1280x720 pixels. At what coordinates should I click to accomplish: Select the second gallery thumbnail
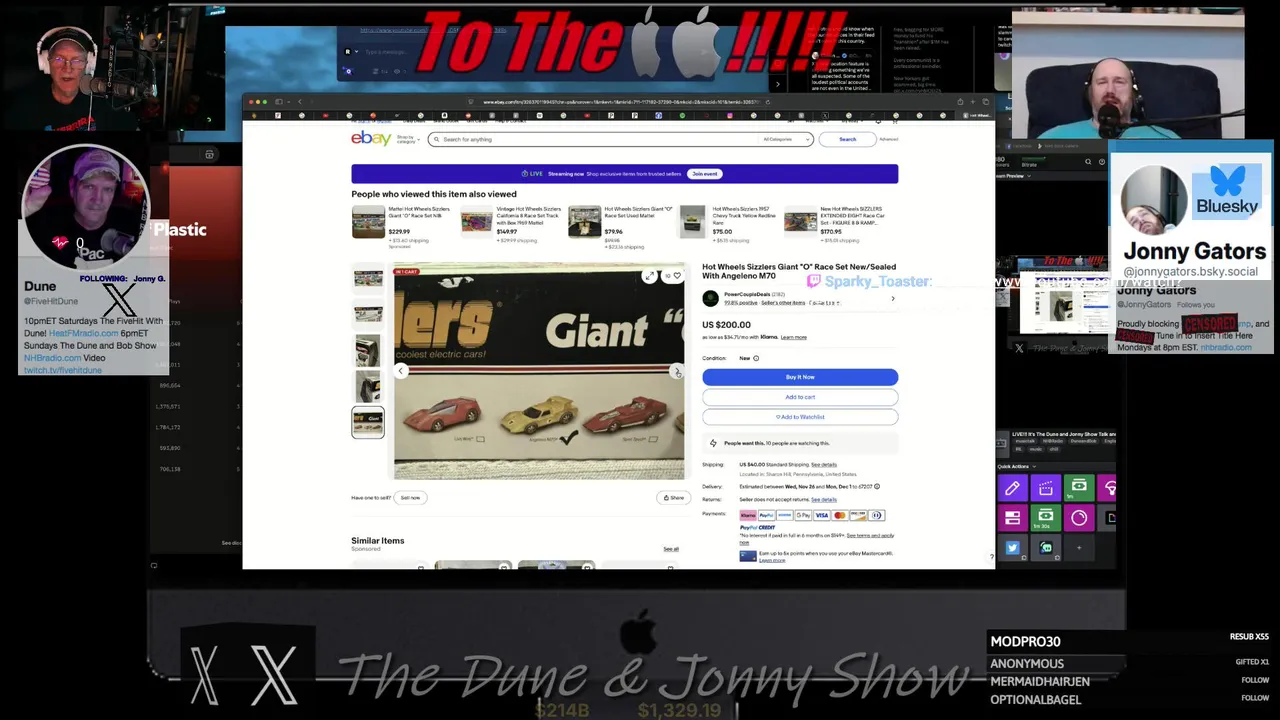coord(367,315)
